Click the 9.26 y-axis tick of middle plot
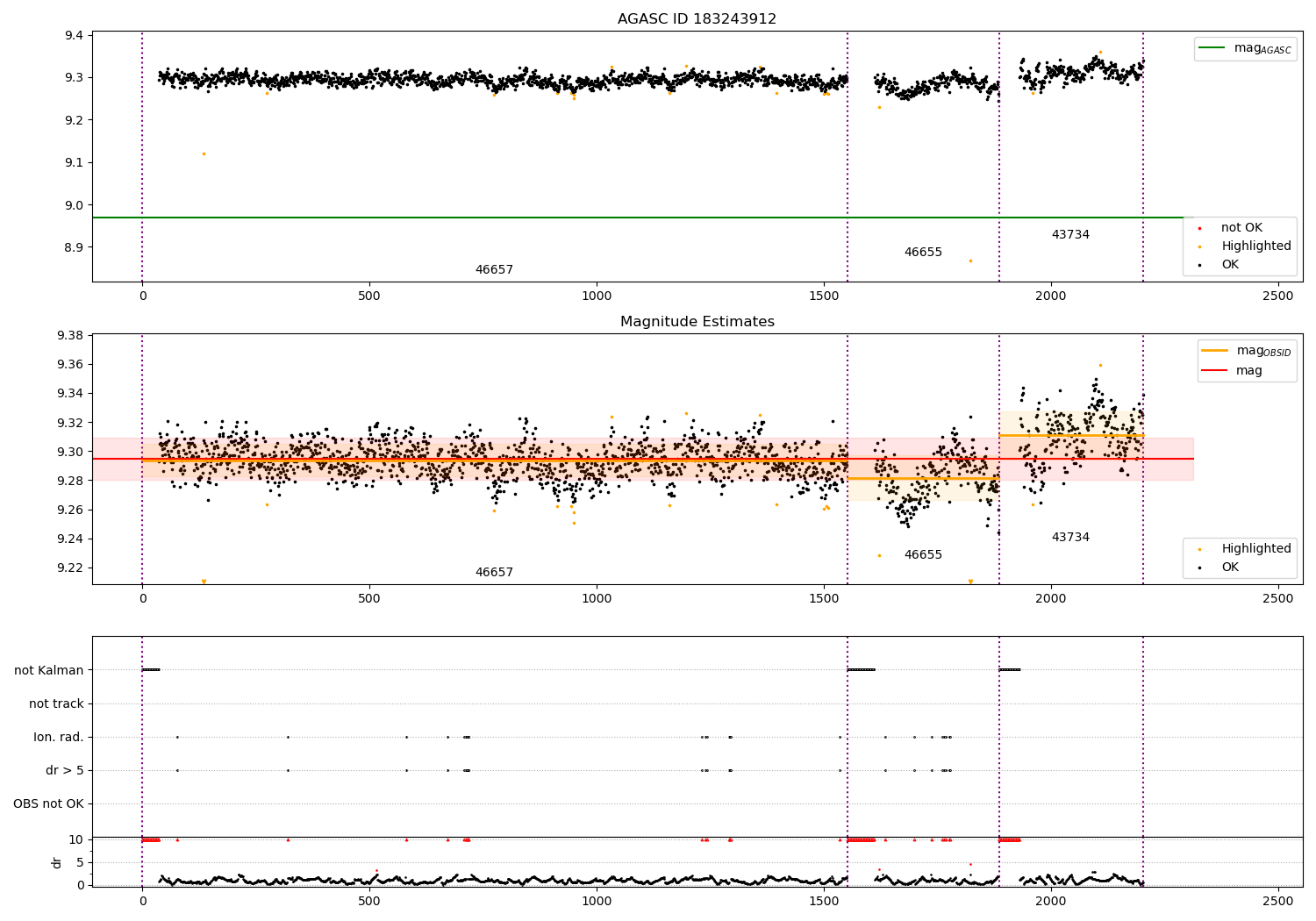Image resolution: width=1316 pixels, height=921 pixels. (69, 510)
